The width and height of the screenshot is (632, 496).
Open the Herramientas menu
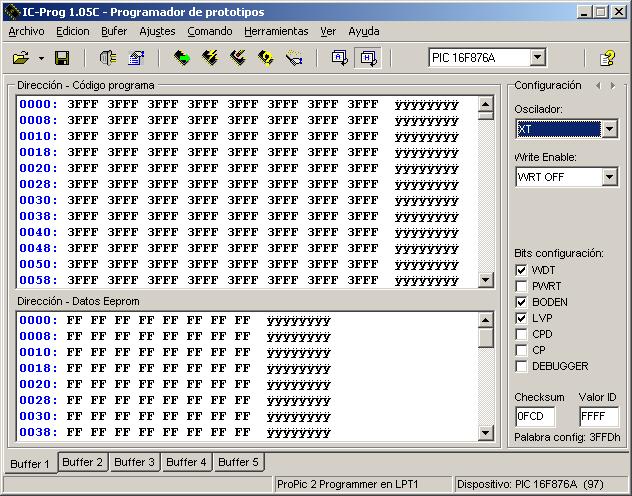coord(276,31)
